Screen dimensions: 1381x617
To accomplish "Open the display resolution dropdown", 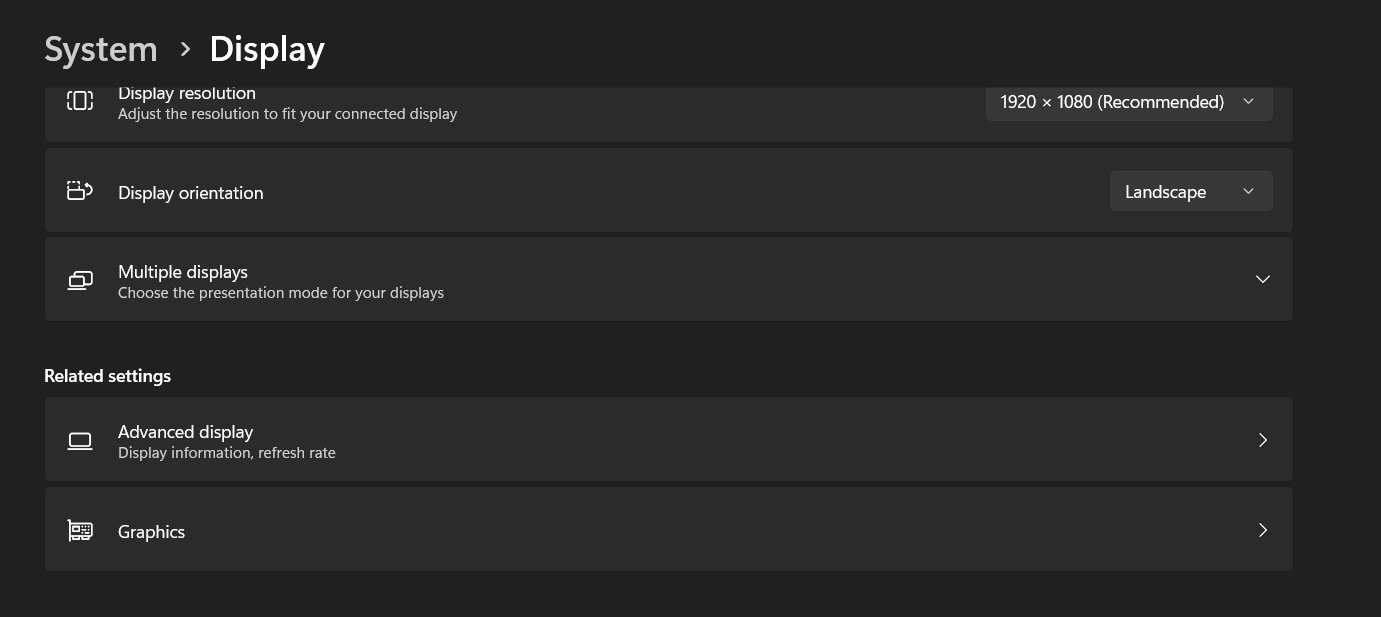I will click(1128, 101).
